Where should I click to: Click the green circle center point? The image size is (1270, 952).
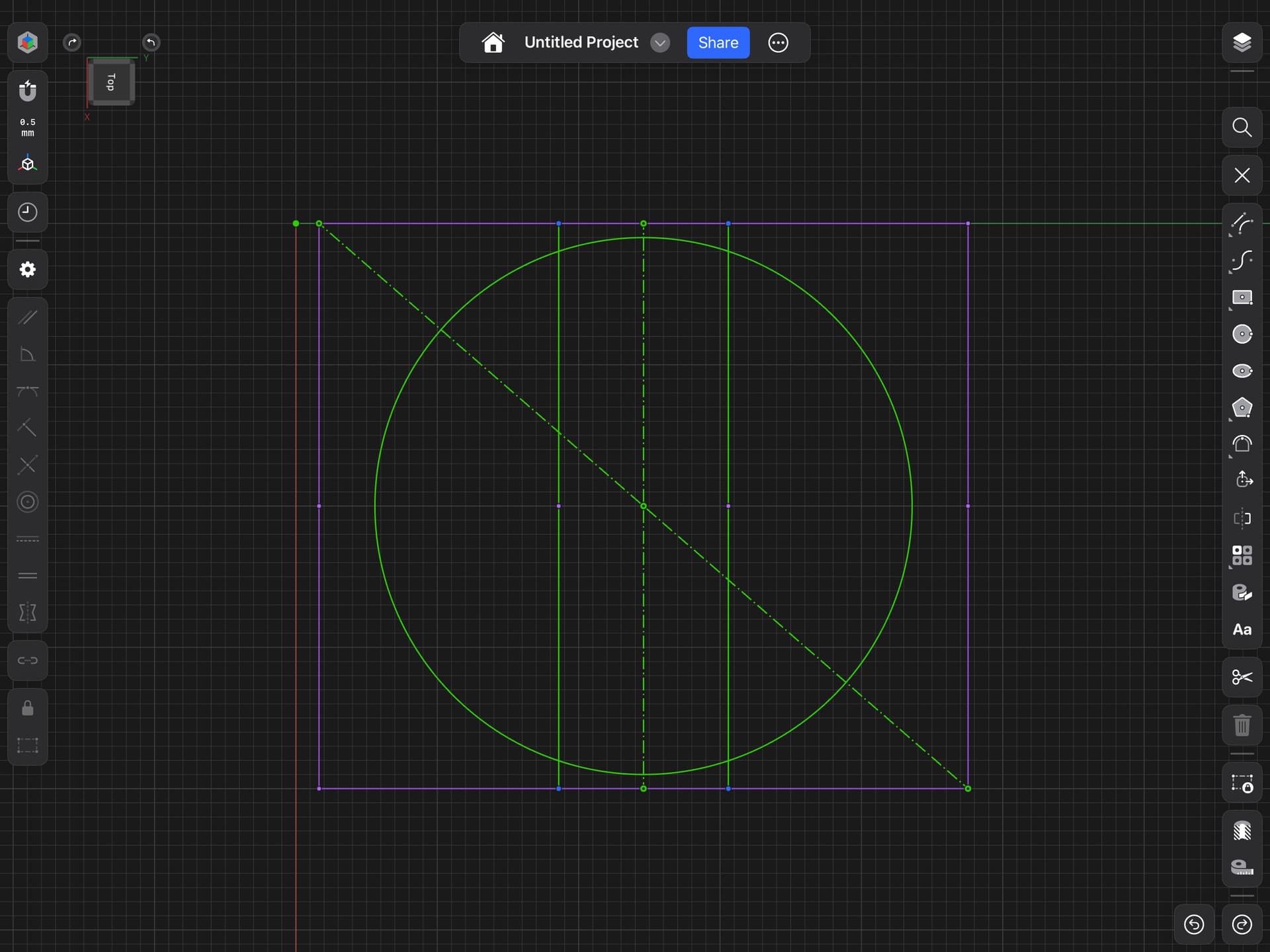click(x=644, y=506)
